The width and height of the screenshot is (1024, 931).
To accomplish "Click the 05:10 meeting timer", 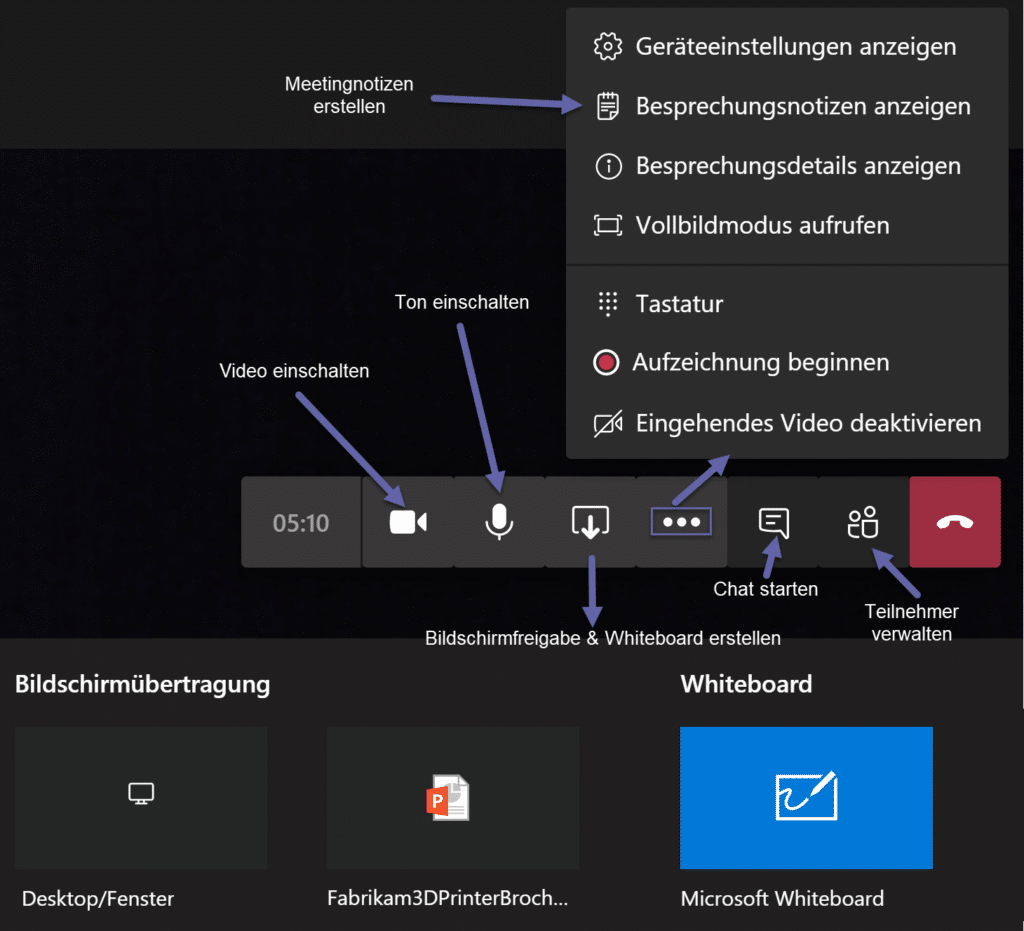I will pos(301,523).
